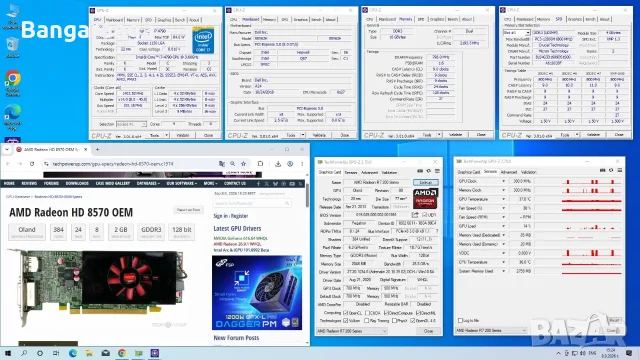640x360 pixels.
Task: Open GPU Clock sensor dropdown arrow
Action: pyautogui.click(x=503, y=181)
